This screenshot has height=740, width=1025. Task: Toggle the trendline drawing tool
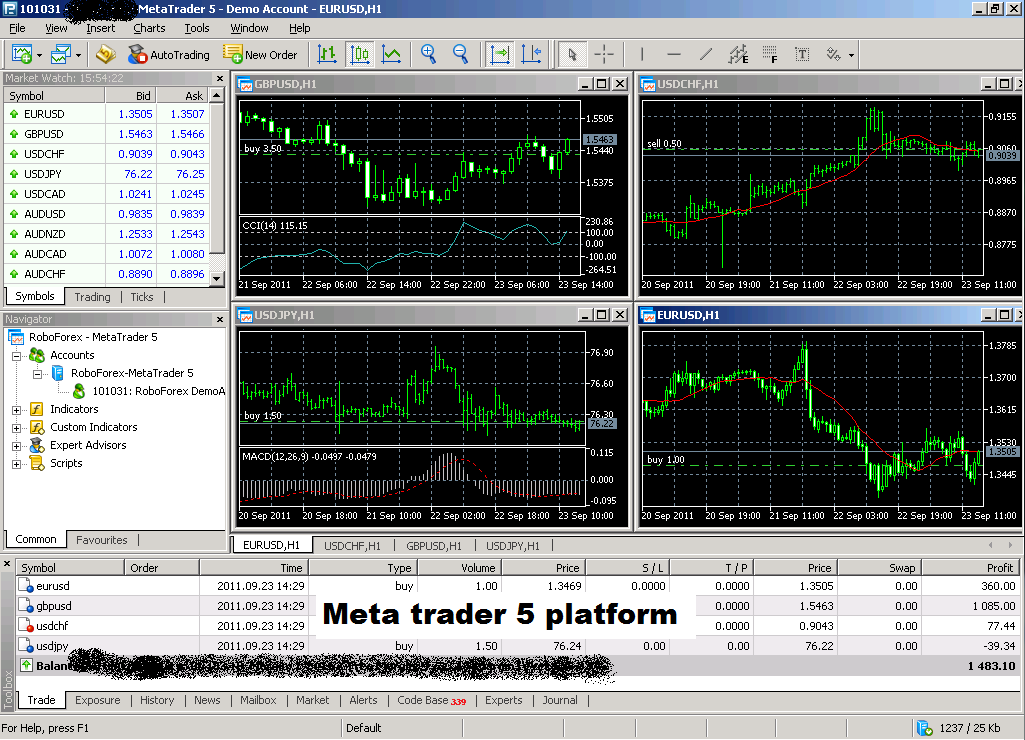click(x=707, y=54)
